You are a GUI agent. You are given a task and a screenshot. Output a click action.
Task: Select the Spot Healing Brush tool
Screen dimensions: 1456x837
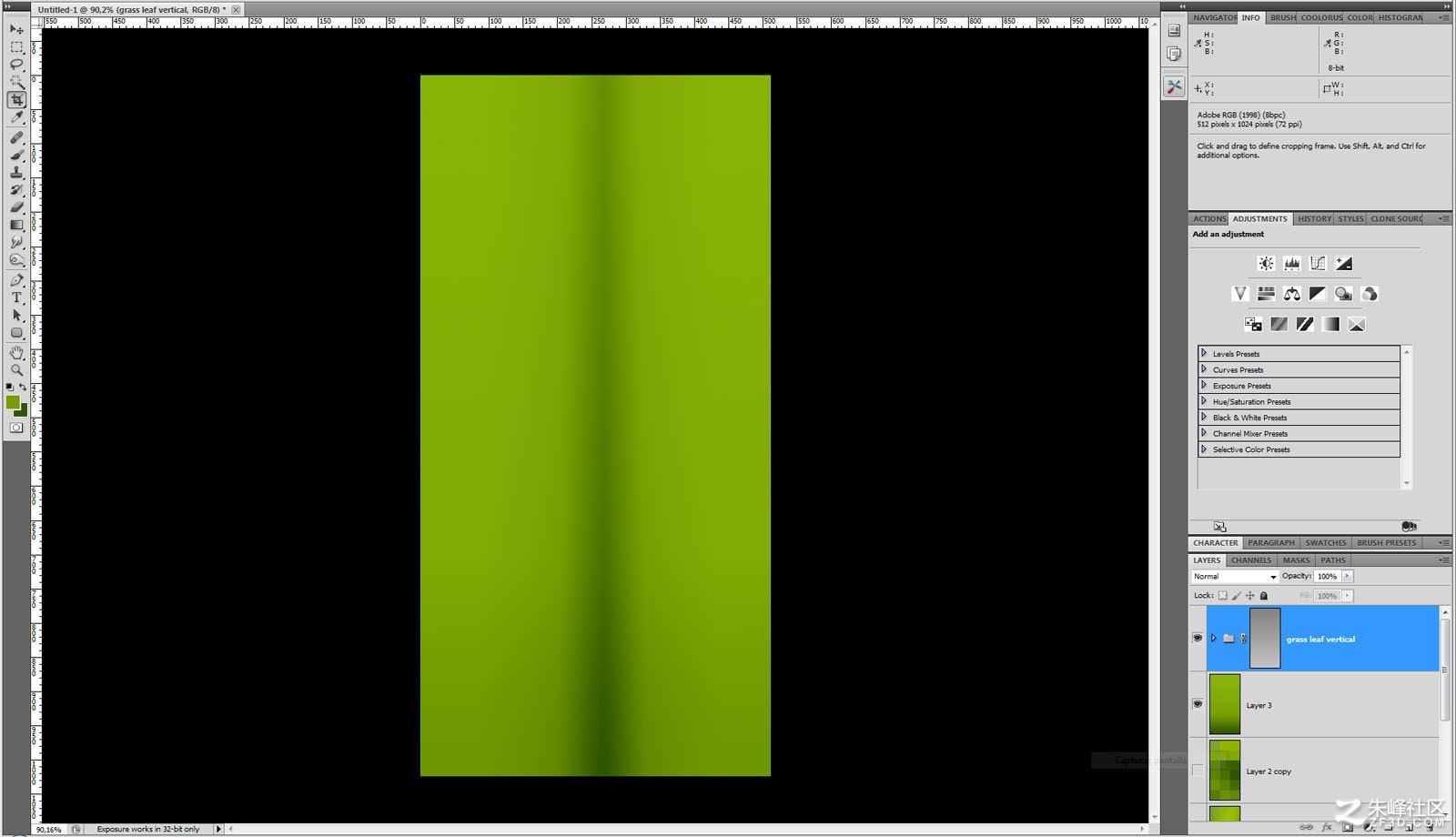(x=16, y=137)
